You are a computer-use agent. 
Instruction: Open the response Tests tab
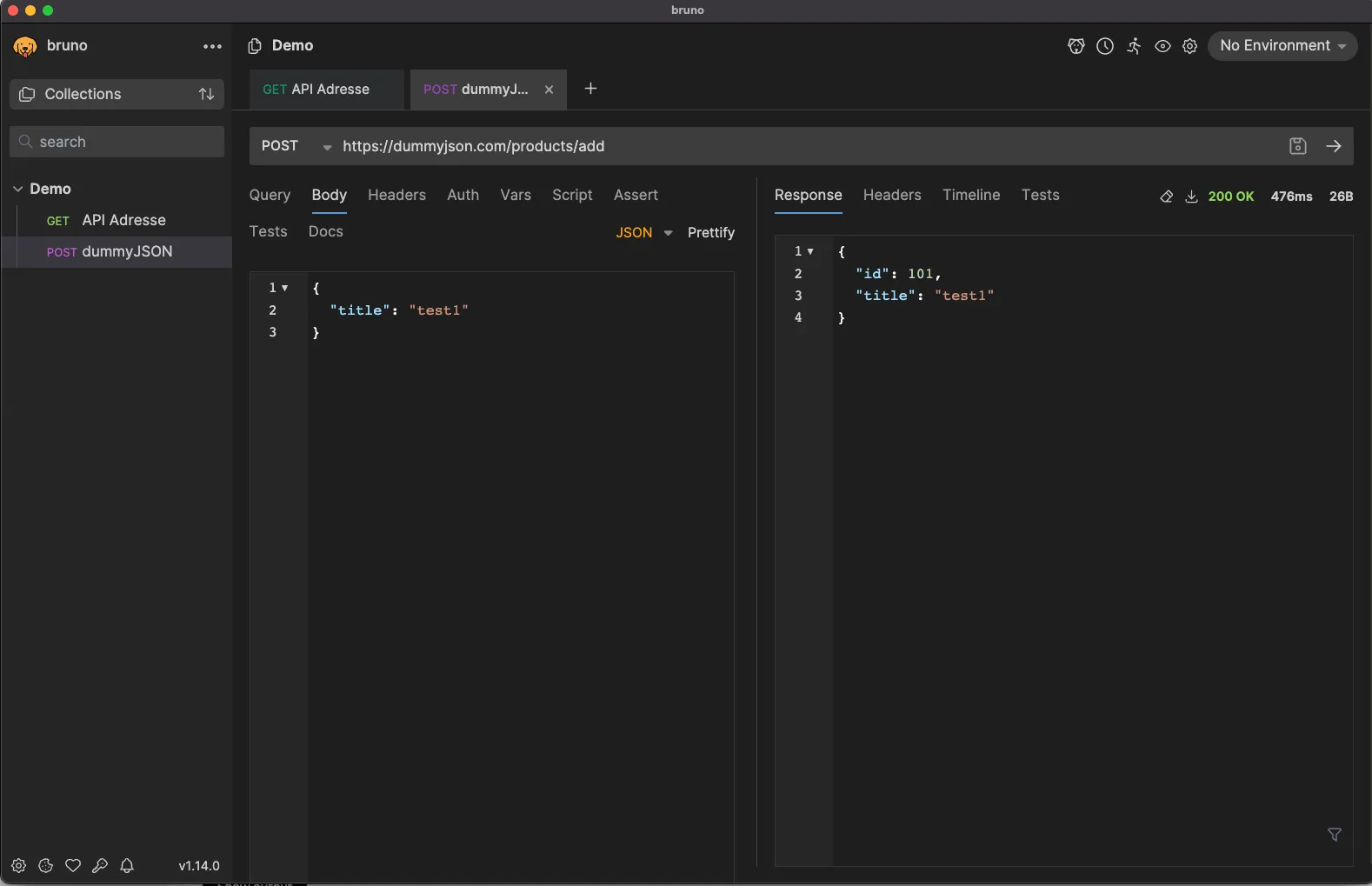click(x=1040, y=195)
